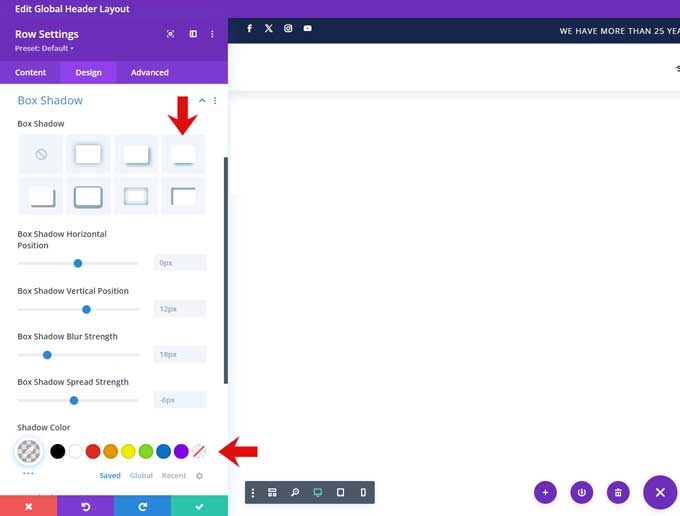Viewport: 680px width, 516px height.
Task: Choose the orange shadow color swatch
Action: [x=111, y=451]
